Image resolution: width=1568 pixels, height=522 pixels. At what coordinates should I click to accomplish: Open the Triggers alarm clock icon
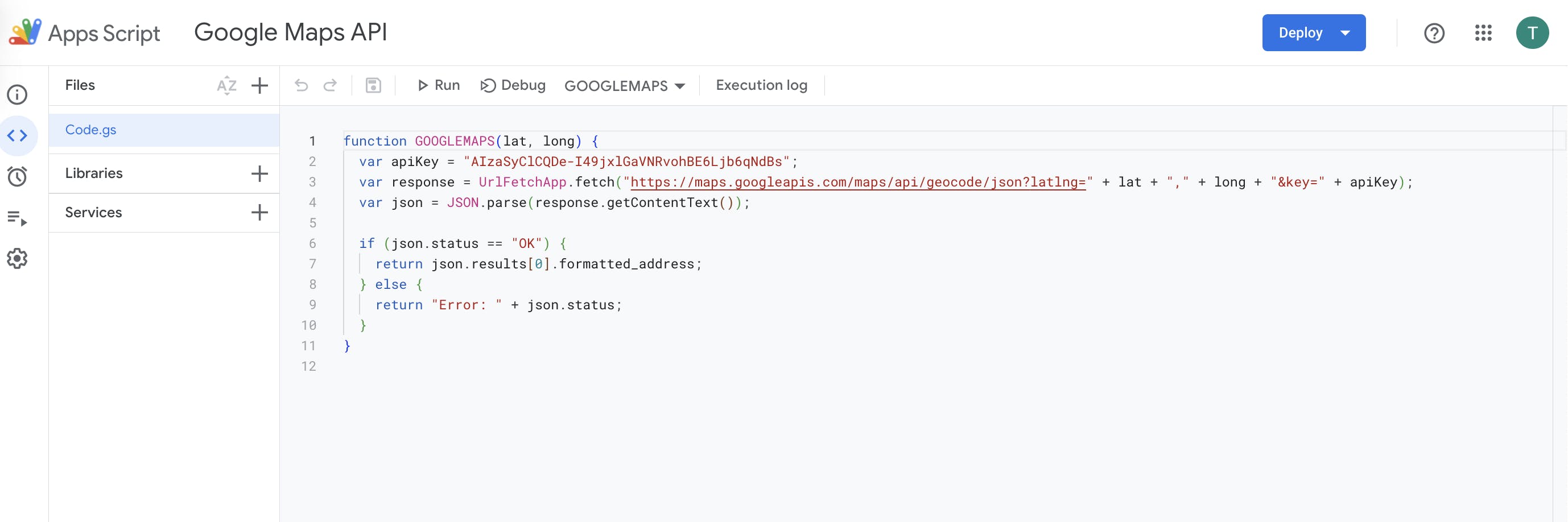click(x=17, y=176)
